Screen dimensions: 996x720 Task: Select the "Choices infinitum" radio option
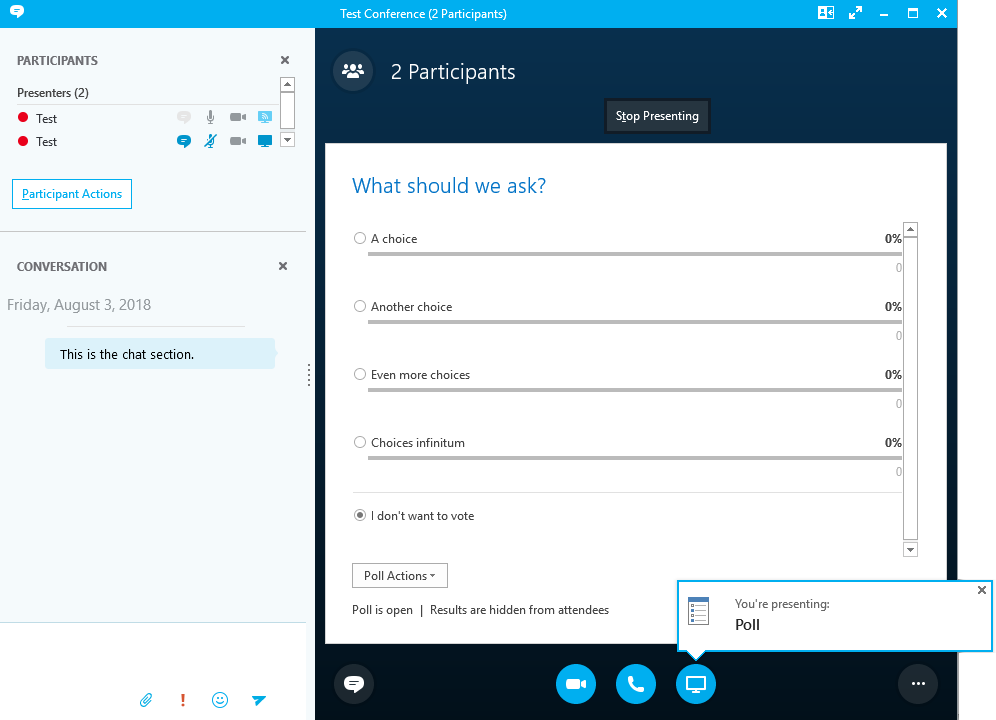click(x=360, y=443)
